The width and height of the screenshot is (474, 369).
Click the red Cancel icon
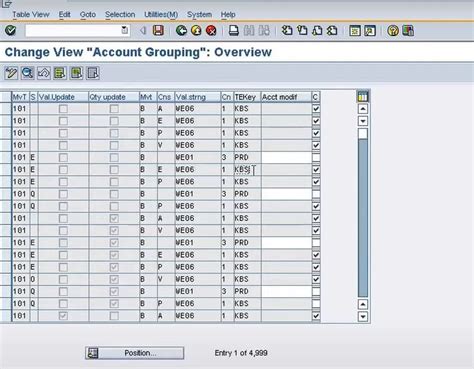click(211, 31)
